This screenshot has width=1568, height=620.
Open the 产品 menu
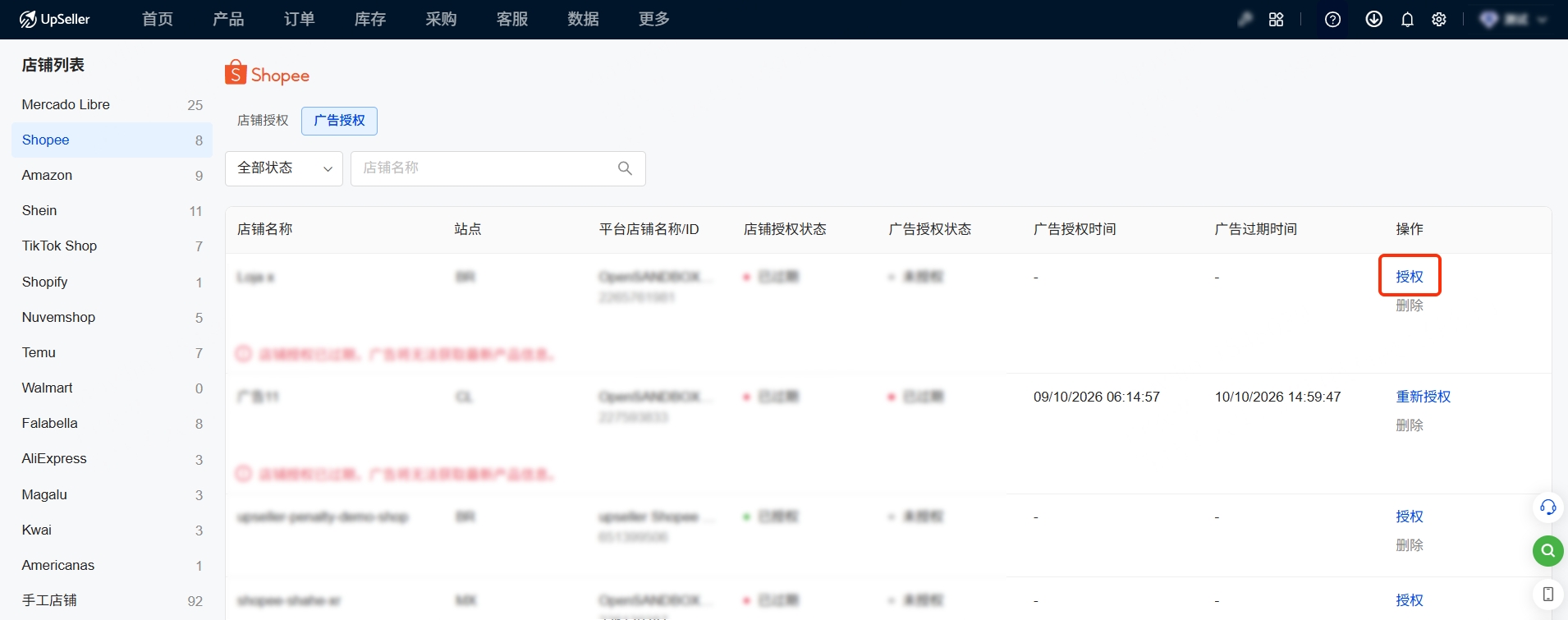(228, 19)
